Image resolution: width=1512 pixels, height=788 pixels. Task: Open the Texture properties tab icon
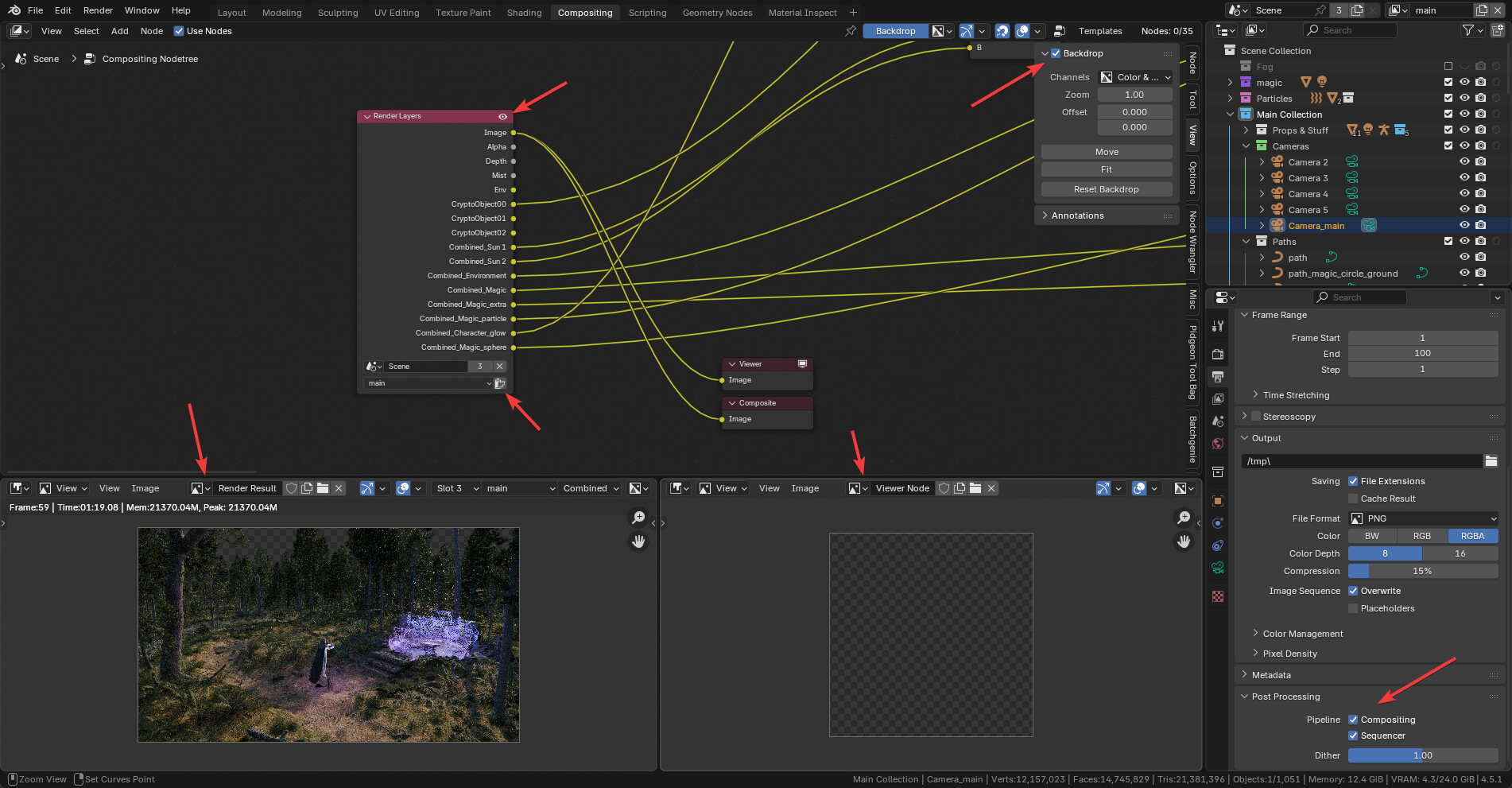coord(1218,596)
